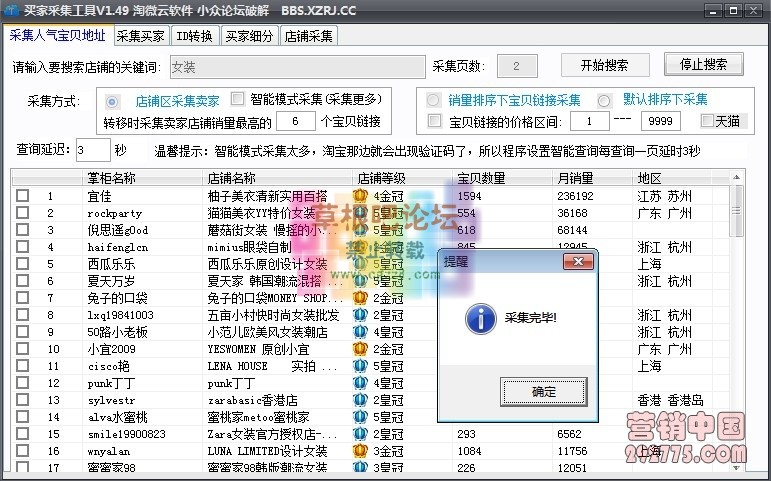Screen dimensions: 771x481
Task: Click the blue crown icon in row 8 lxq19841003
Action: coord(360,315)
